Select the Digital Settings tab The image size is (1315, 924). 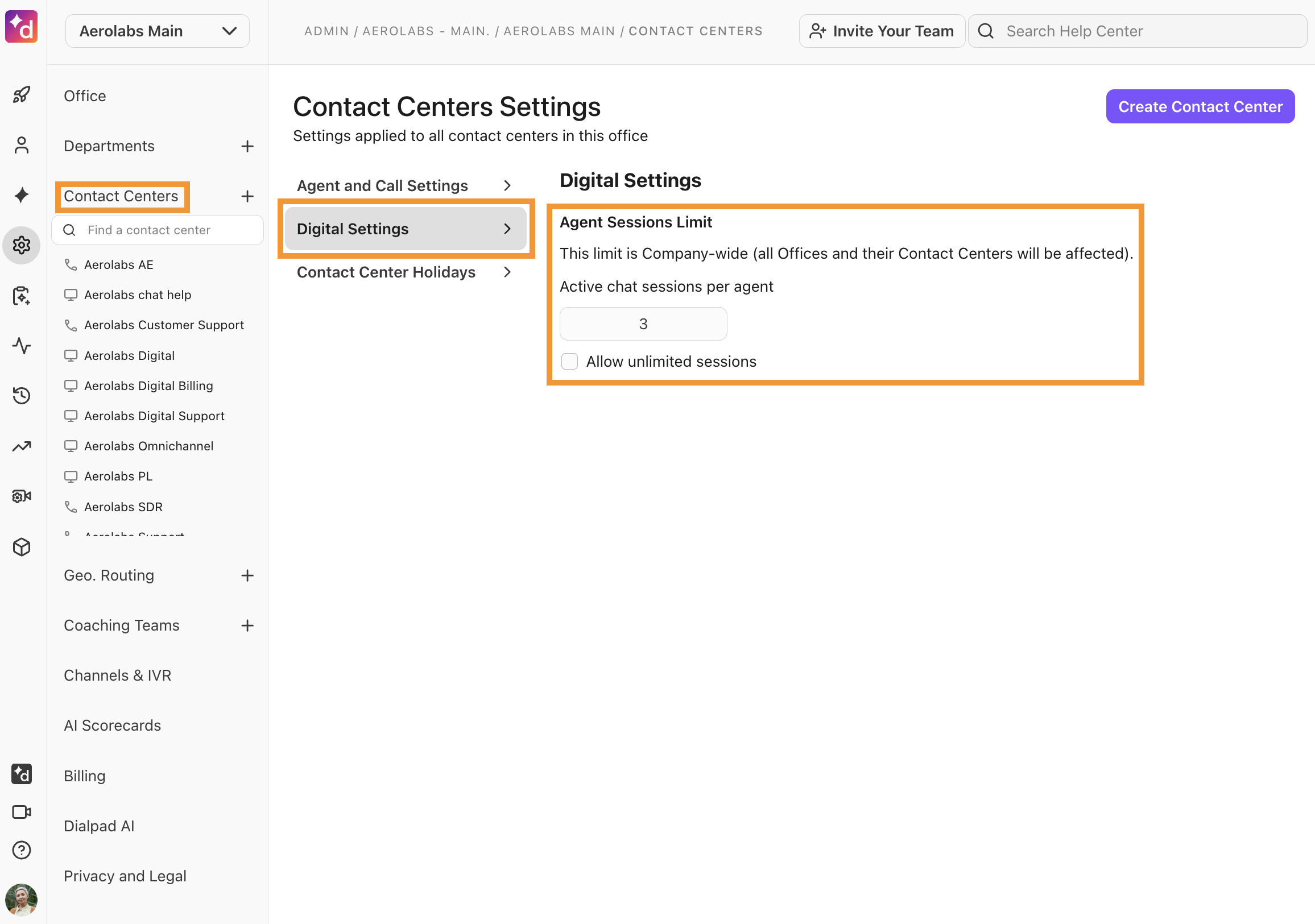coord(406,229)
